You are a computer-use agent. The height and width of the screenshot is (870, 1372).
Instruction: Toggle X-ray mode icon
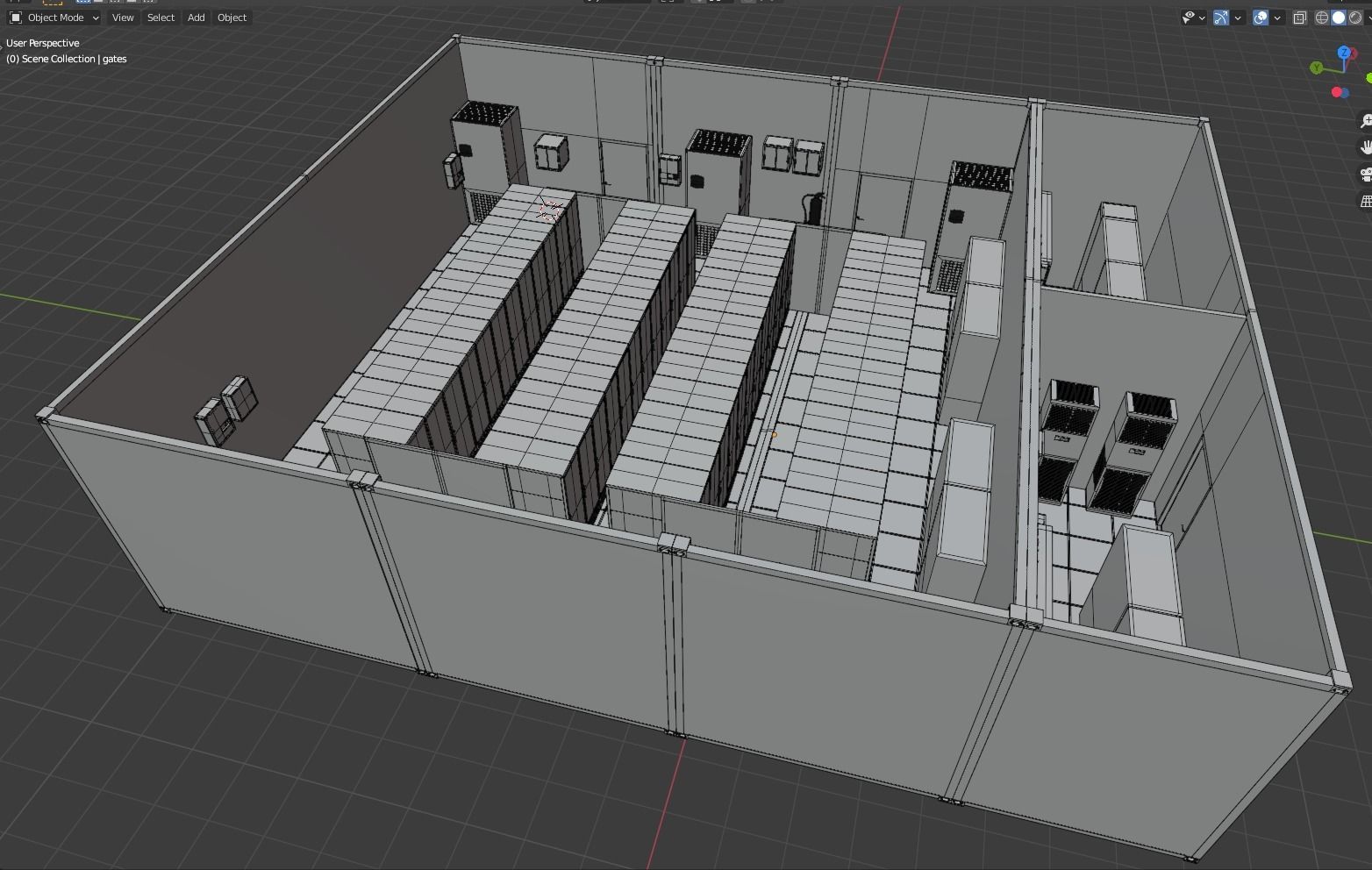click(1300, 18)
